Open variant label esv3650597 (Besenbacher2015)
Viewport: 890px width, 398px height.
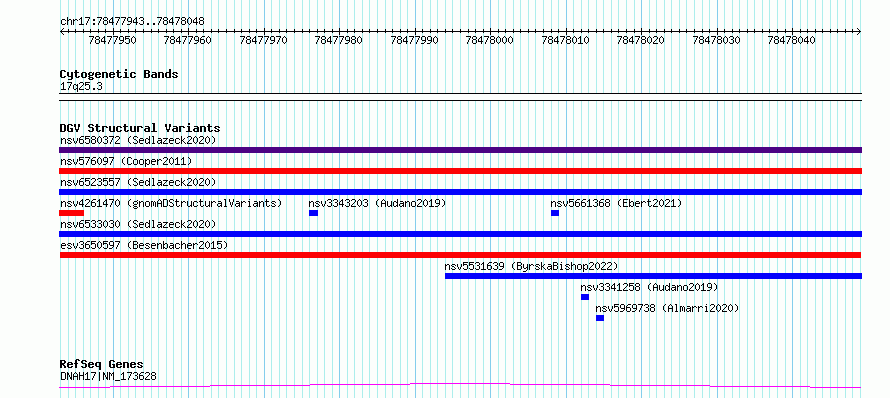click(144, 245)
